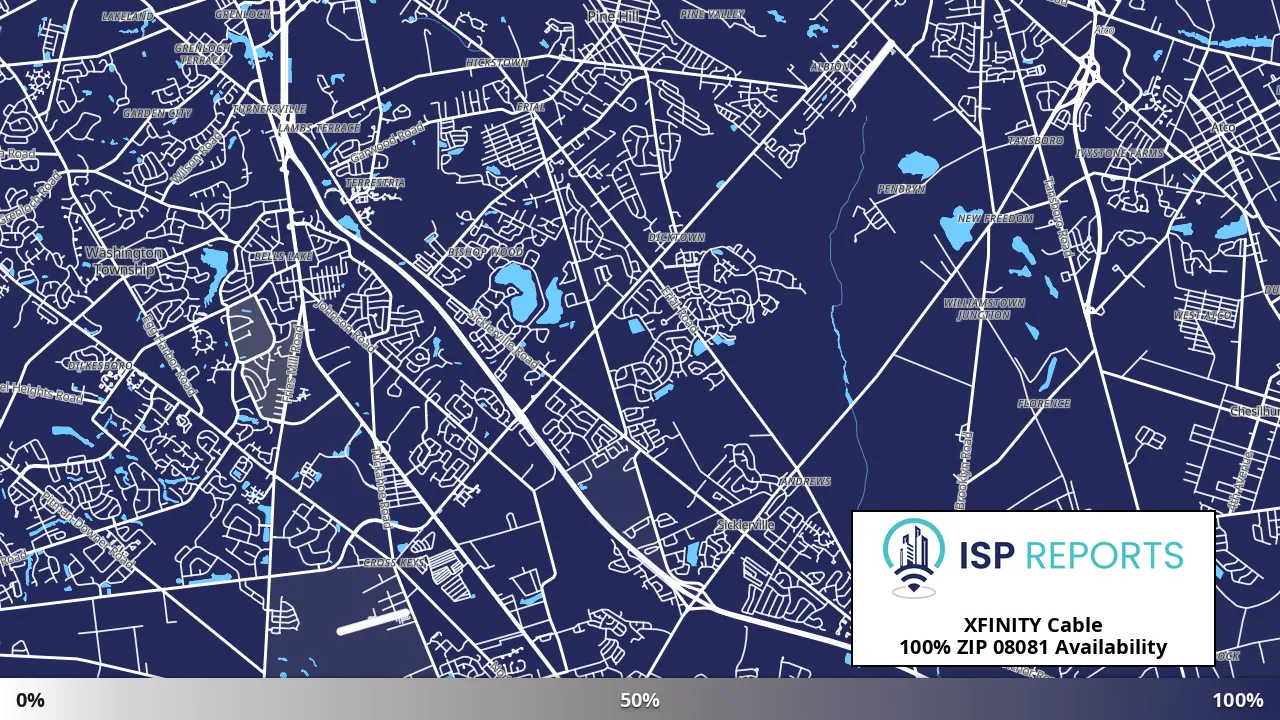
Task: Click the "NEW FREEDOM" place label
Action: click(995, 218)
